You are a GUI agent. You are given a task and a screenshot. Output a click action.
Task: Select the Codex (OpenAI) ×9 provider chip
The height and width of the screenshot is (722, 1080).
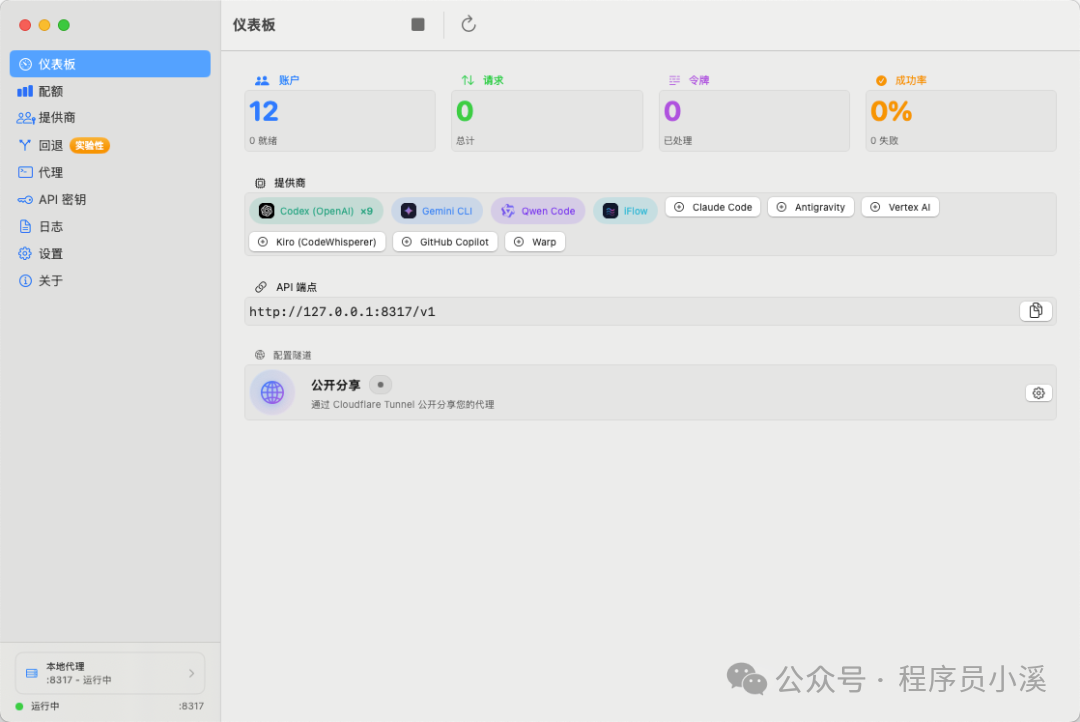pyautogui.click(x=316, y=211)
